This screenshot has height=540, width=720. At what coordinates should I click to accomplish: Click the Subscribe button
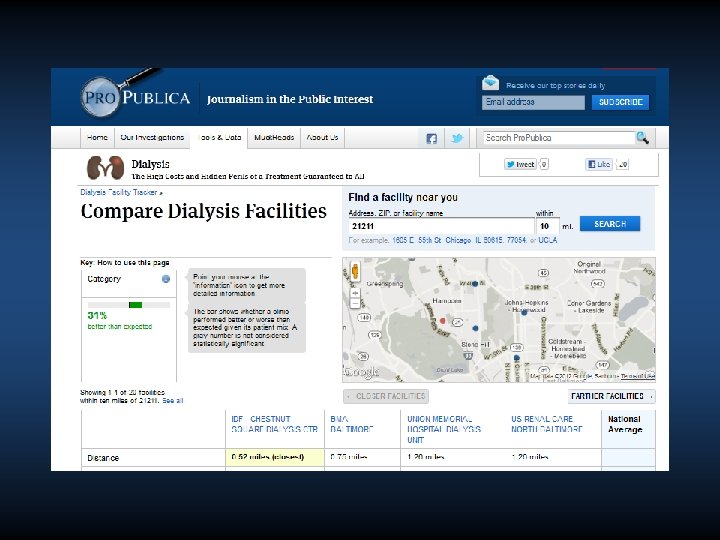point(620,102)
